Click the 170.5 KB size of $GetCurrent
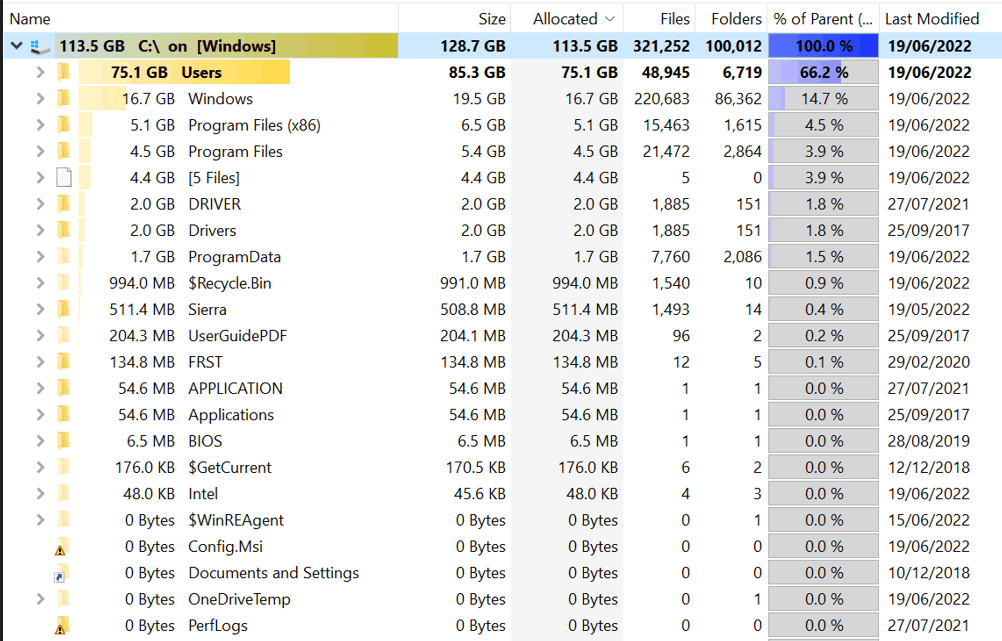 click(x=475, y=467)
